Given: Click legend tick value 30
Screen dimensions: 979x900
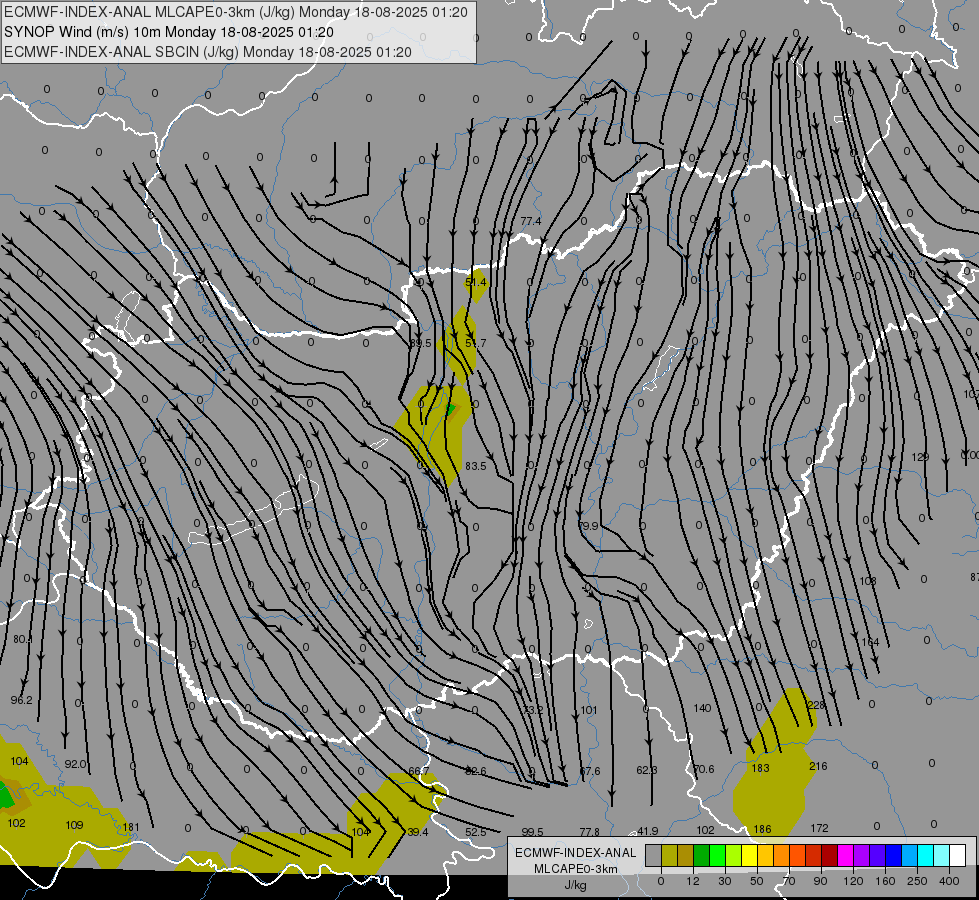Looking at the screenshot, I should click(x=725, y=881).
